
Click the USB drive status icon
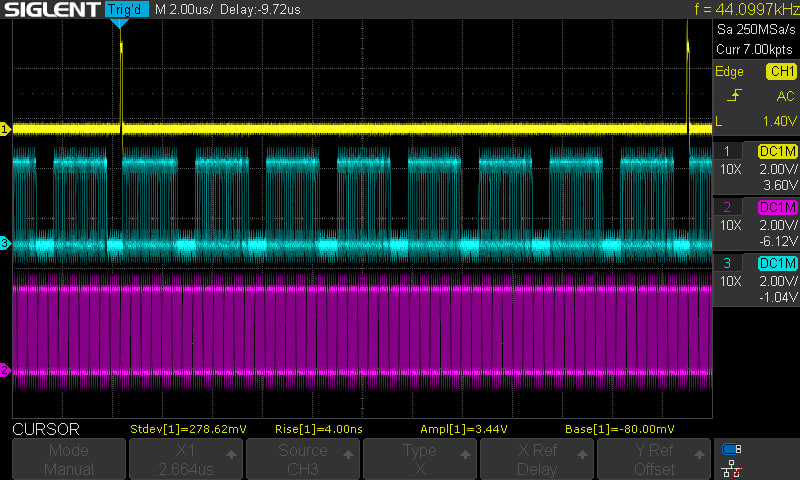[732, 449]
